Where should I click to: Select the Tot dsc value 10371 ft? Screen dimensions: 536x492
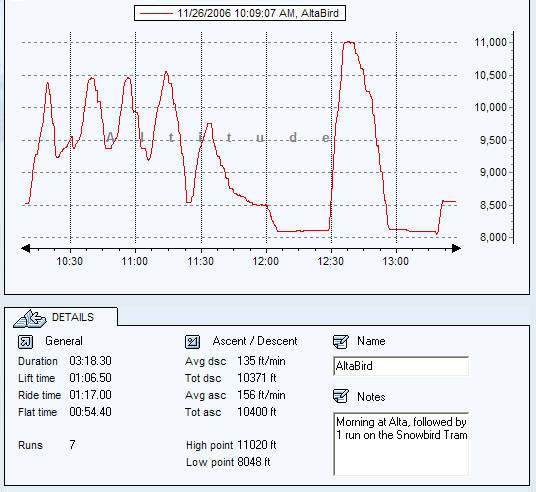pyautogui.click(x=257, y=378)
